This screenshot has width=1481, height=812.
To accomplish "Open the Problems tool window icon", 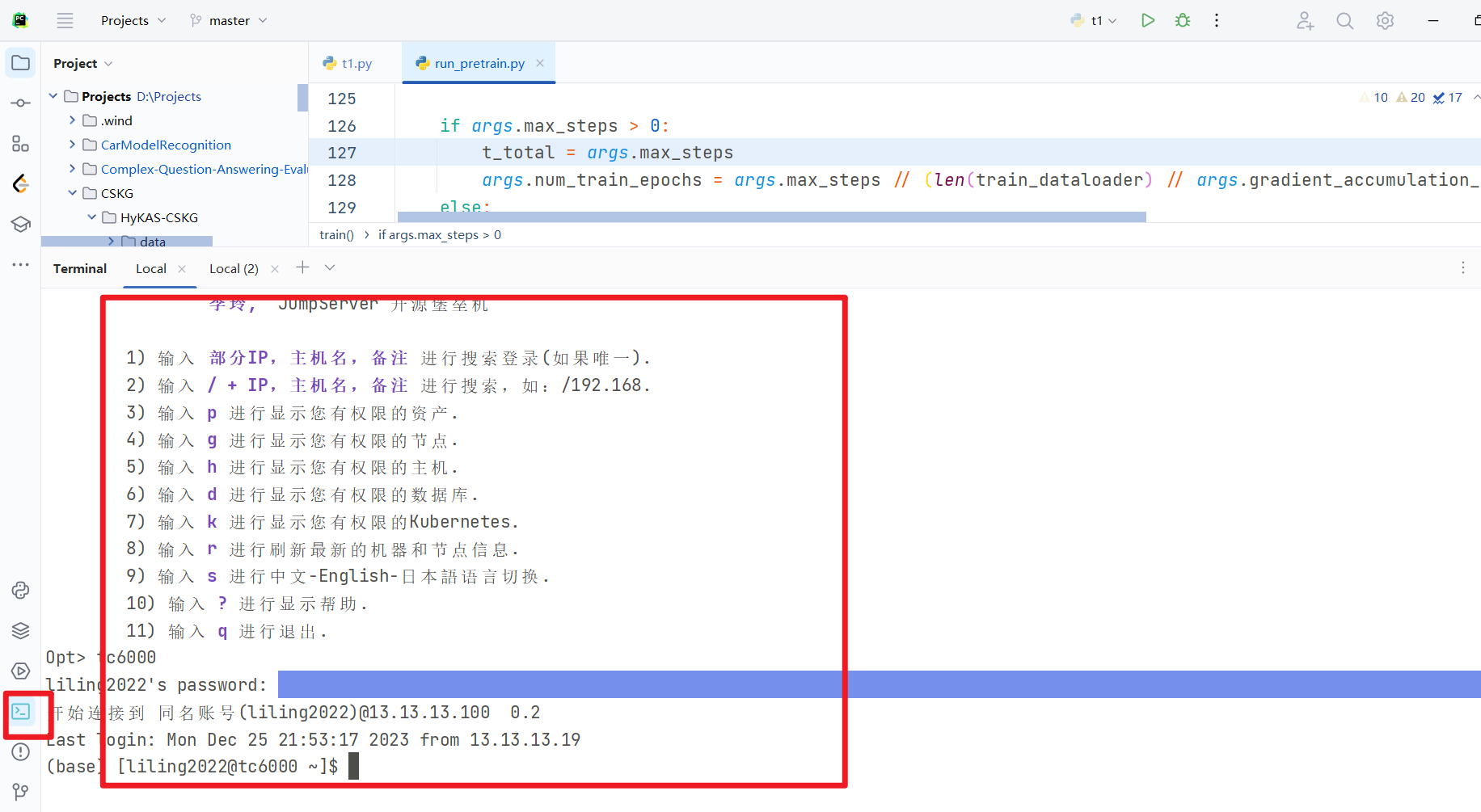I will (21, 752).
